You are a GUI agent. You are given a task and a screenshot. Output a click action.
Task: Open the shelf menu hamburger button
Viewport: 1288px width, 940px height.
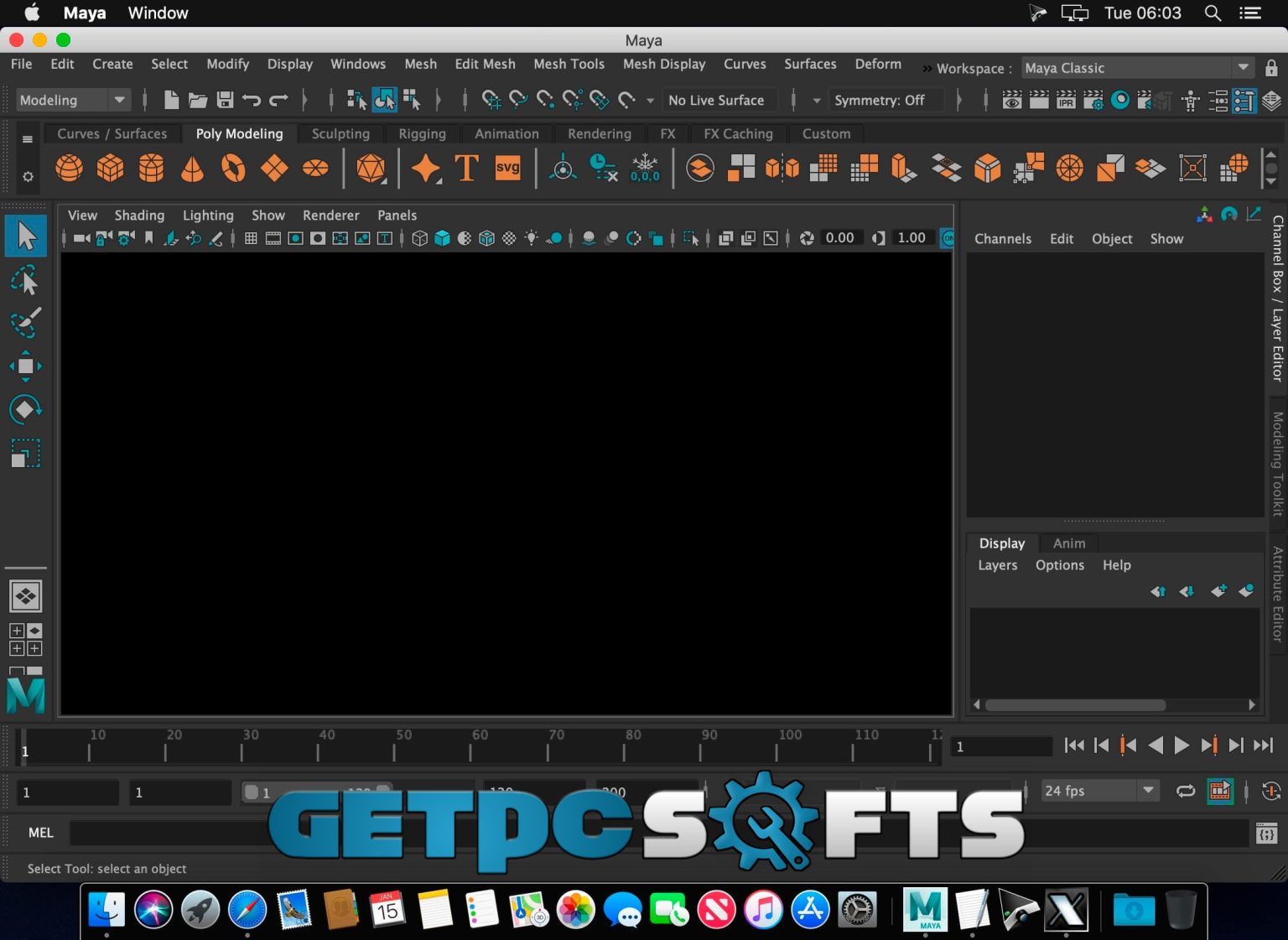(28, 138)
